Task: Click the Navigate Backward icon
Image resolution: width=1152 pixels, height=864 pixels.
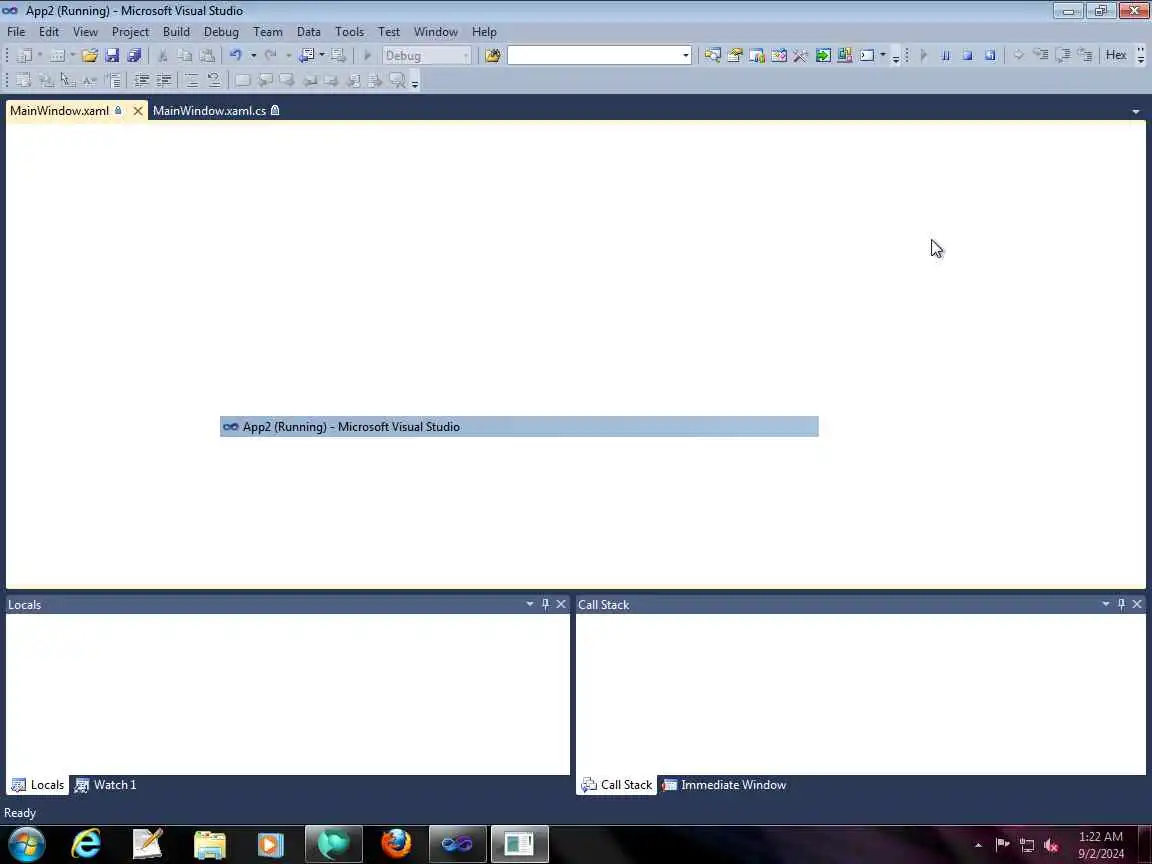Action: [307, 55]
